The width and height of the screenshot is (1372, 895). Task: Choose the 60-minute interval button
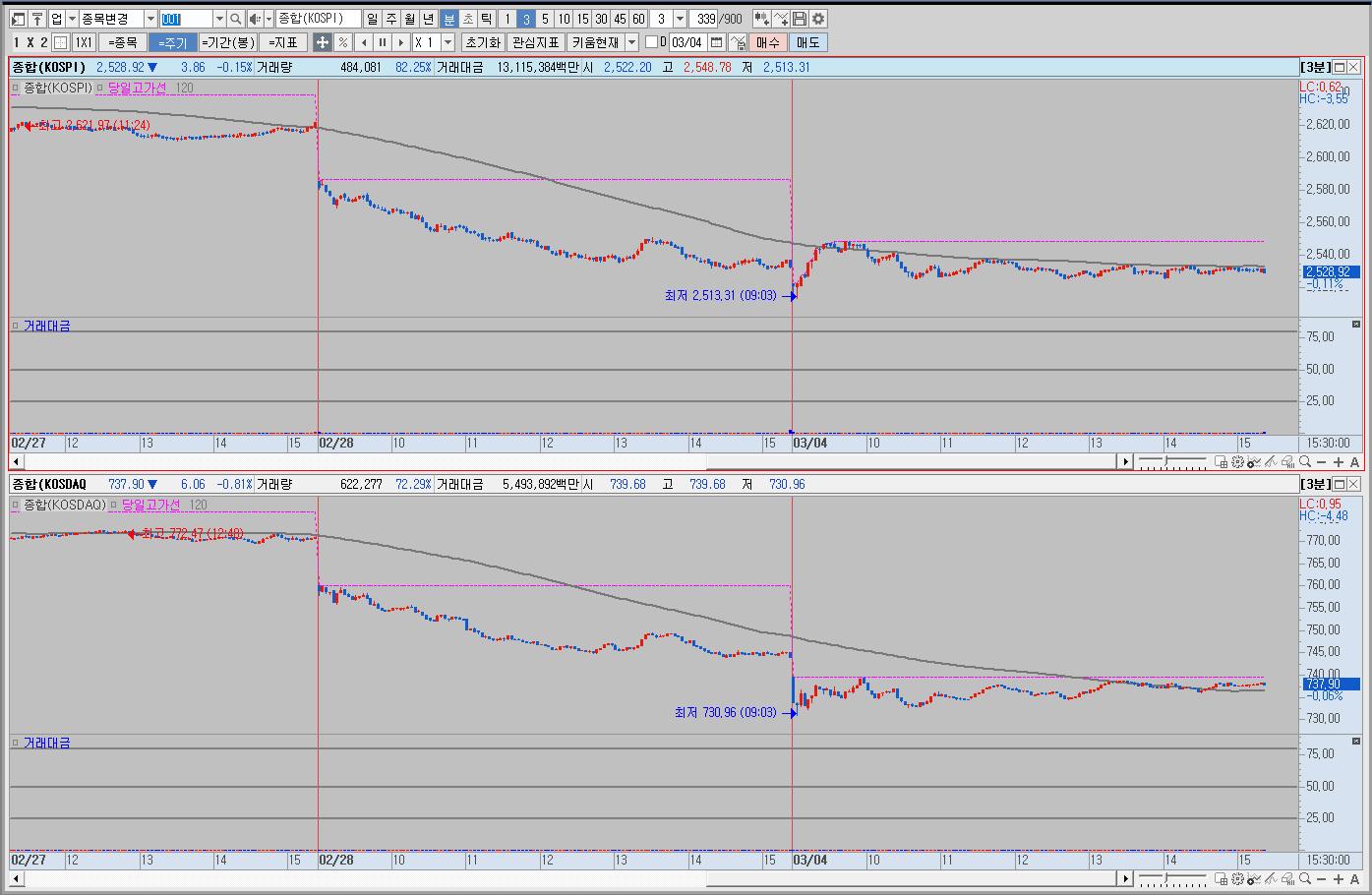(x=638, y=19)
